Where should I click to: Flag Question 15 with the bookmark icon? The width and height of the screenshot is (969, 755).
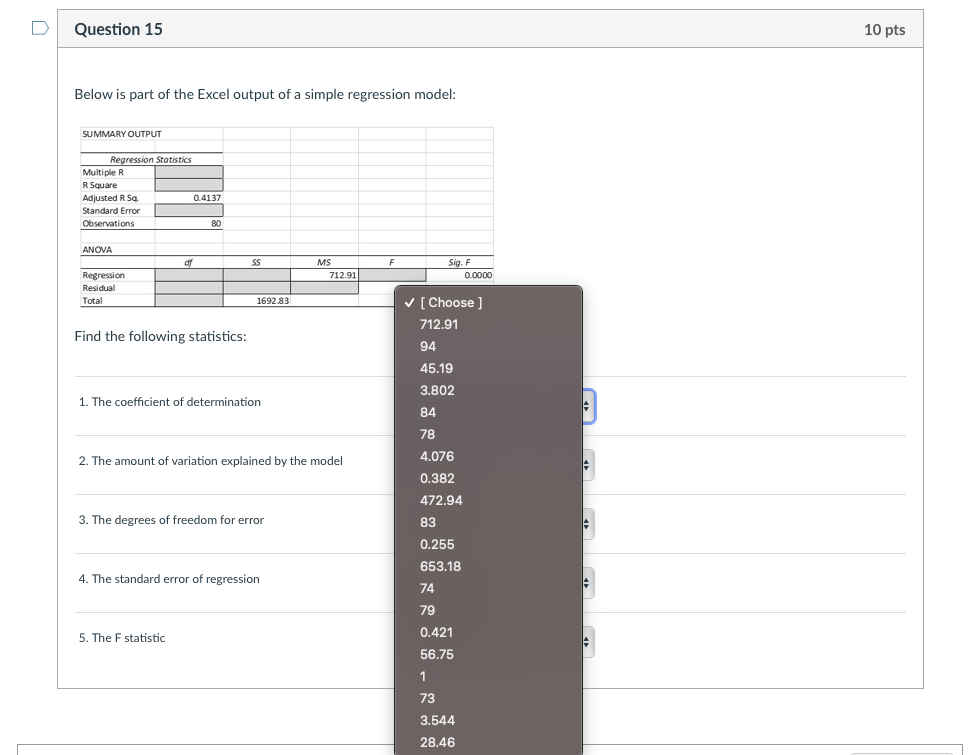pos(40,28)
